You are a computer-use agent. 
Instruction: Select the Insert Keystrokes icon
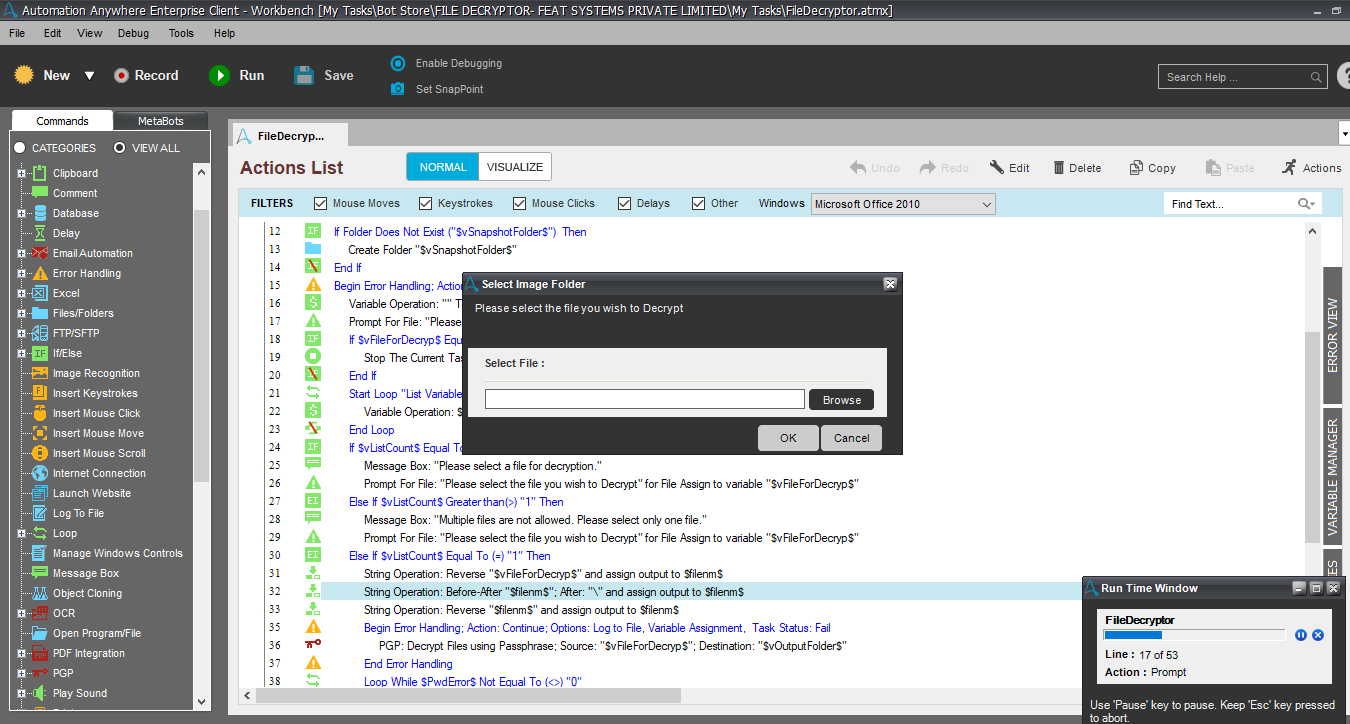coord(40,393)
